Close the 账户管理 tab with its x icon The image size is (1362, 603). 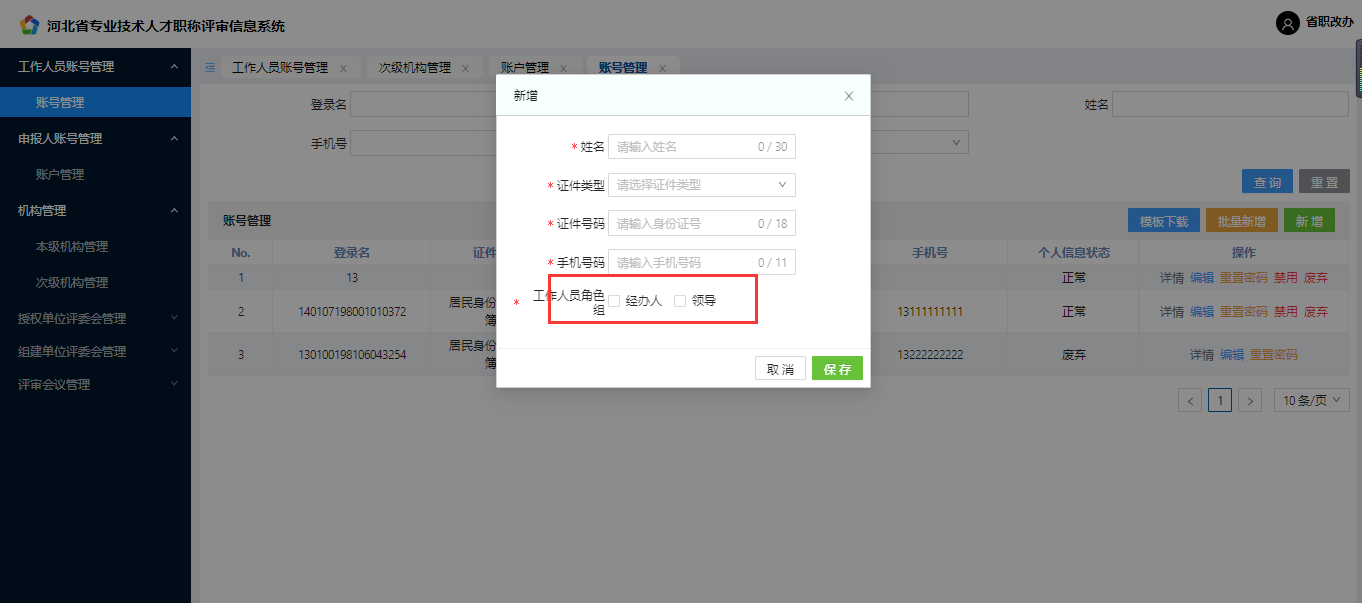[562, 68]
